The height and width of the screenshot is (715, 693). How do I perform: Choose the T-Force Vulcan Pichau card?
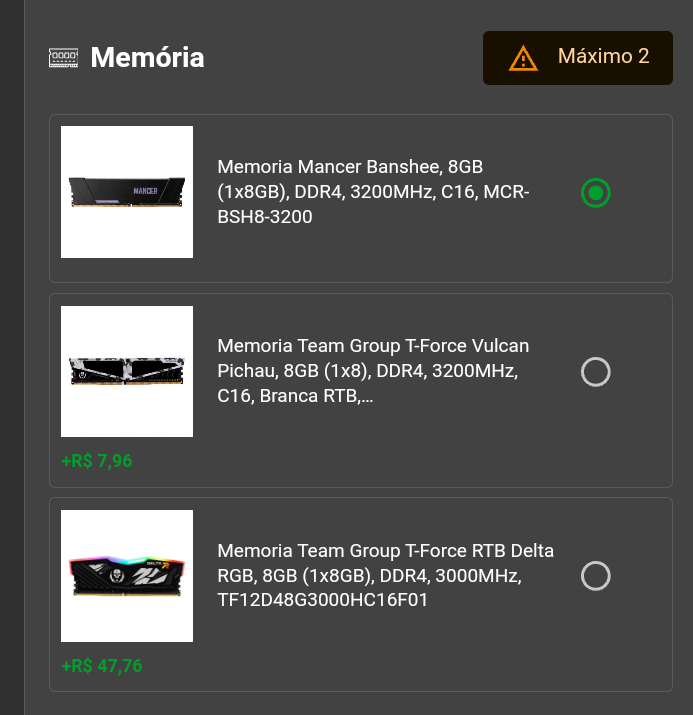[361, 390]
